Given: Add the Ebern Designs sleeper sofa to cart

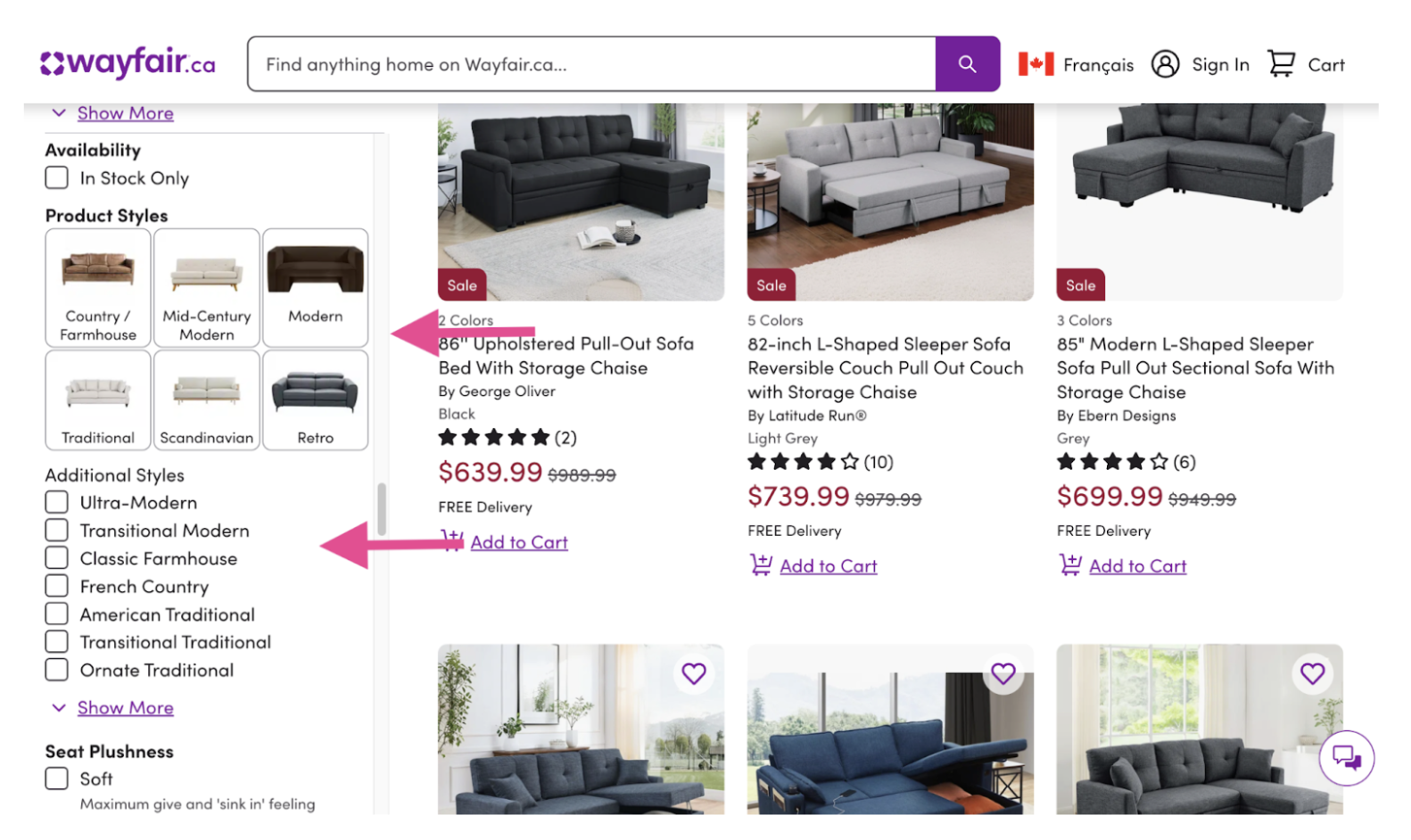Looking at the screenshot, I should coord(1137,564).
